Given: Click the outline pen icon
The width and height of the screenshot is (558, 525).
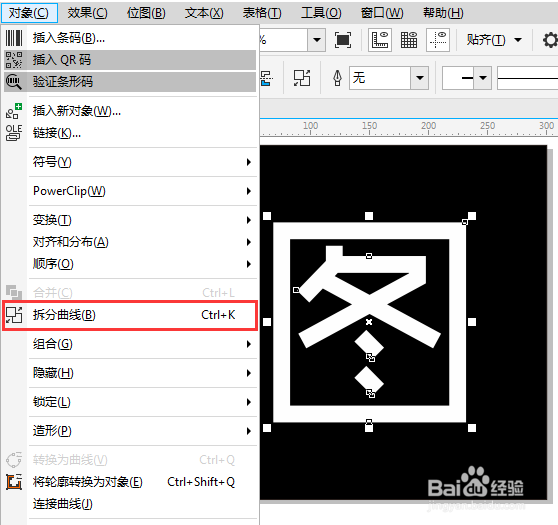Looking at the screenshot, I should [x=337, y=78].
